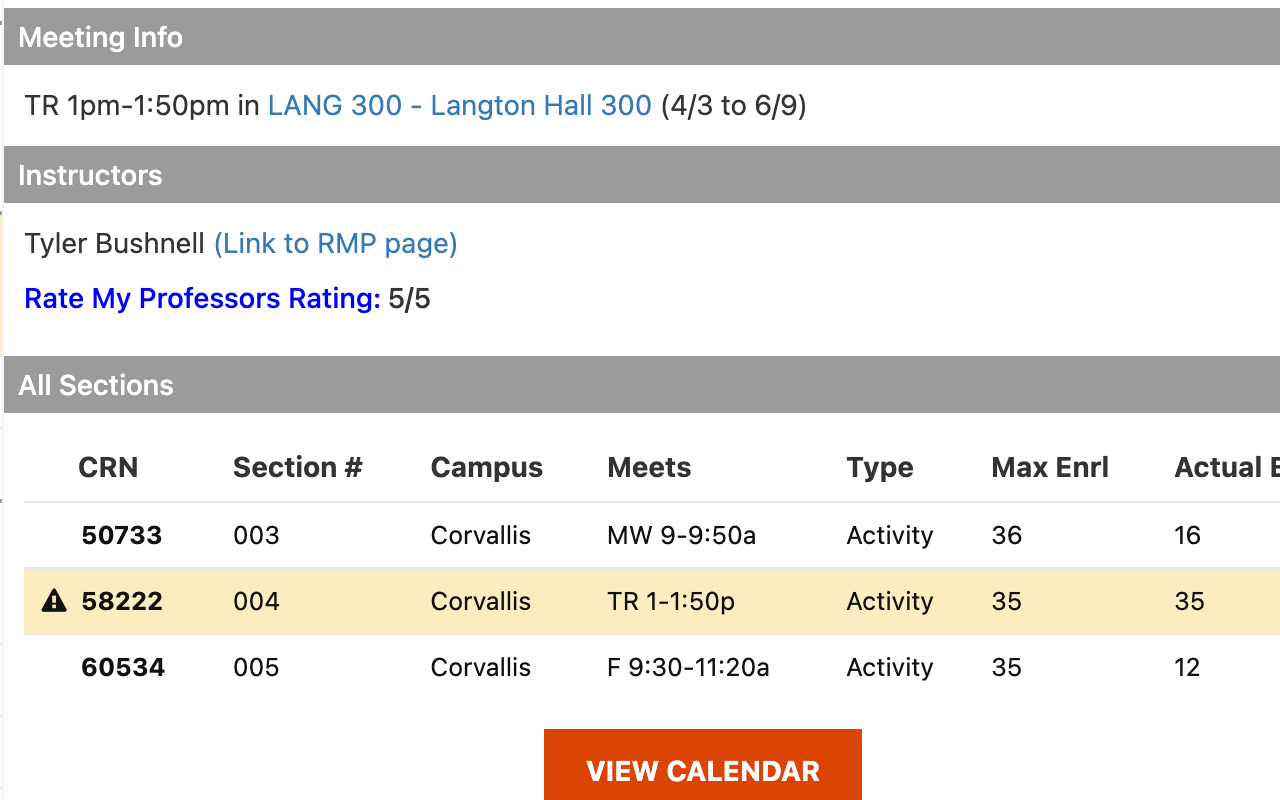Click the F 9:30-11:20a meeting time cell

689,667
